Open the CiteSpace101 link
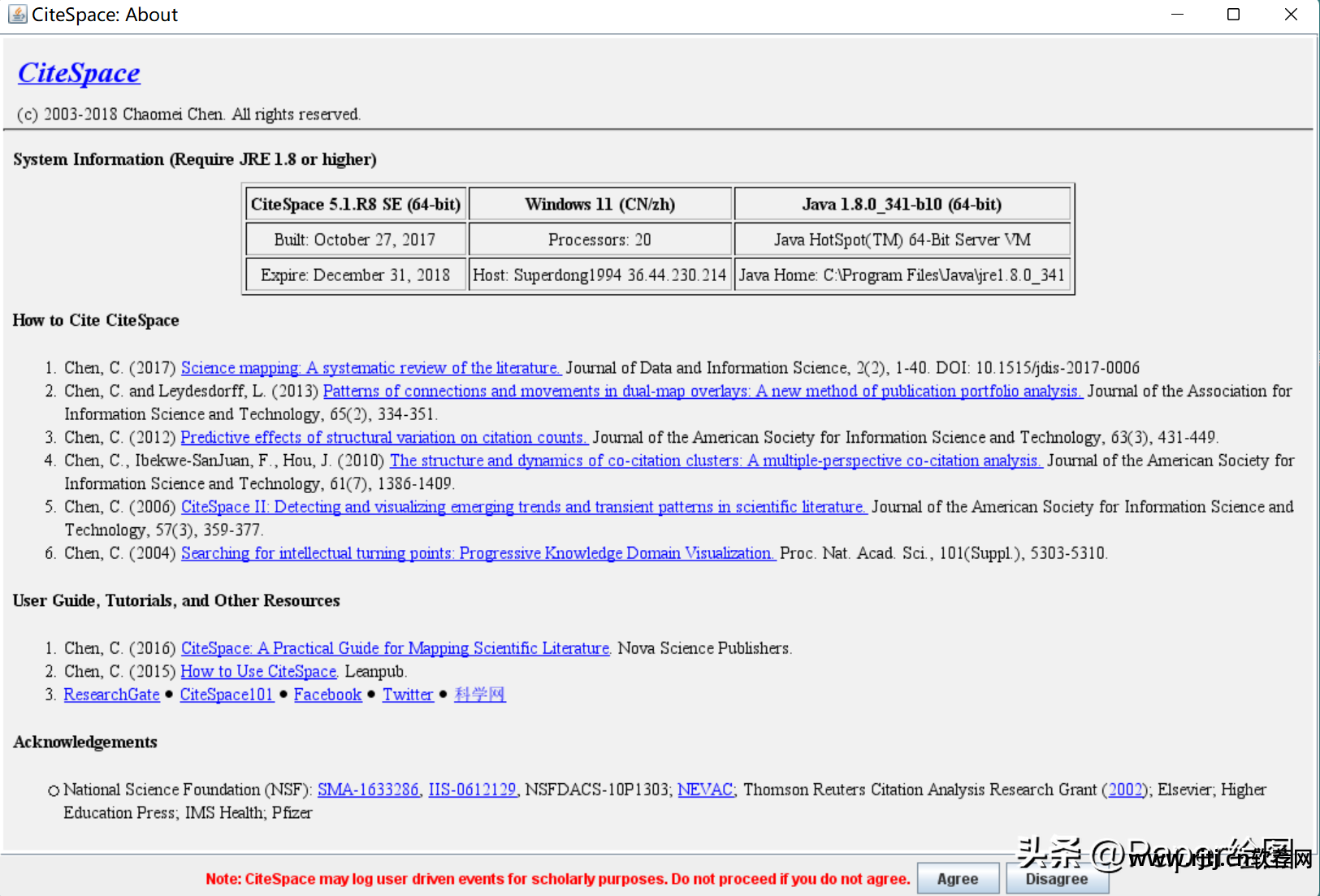 pos(227,695)
